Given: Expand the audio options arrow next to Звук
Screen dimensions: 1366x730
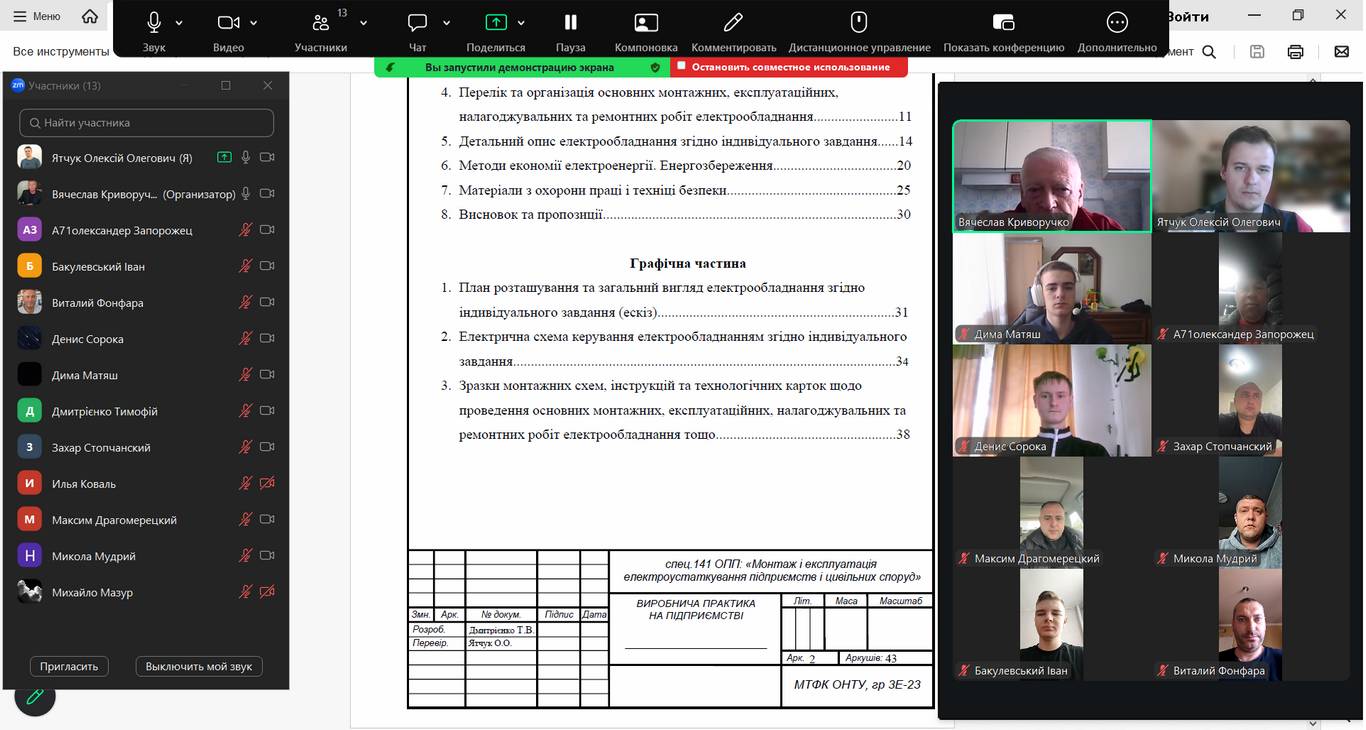Looking at the screenshot, I should [x=180, y=23].
